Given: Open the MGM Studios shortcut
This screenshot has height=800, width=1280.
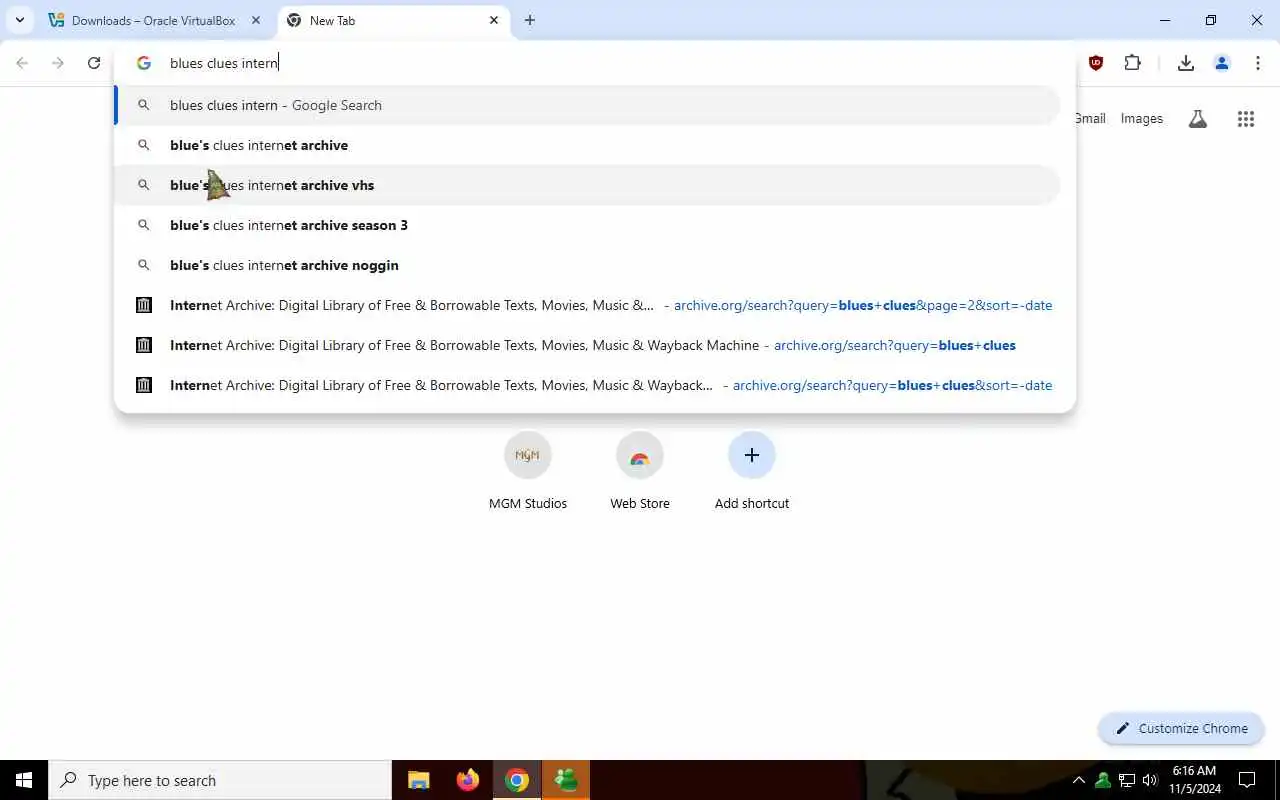Looking at the screenshot, I should pyautogui.click(x=528, y=470).
